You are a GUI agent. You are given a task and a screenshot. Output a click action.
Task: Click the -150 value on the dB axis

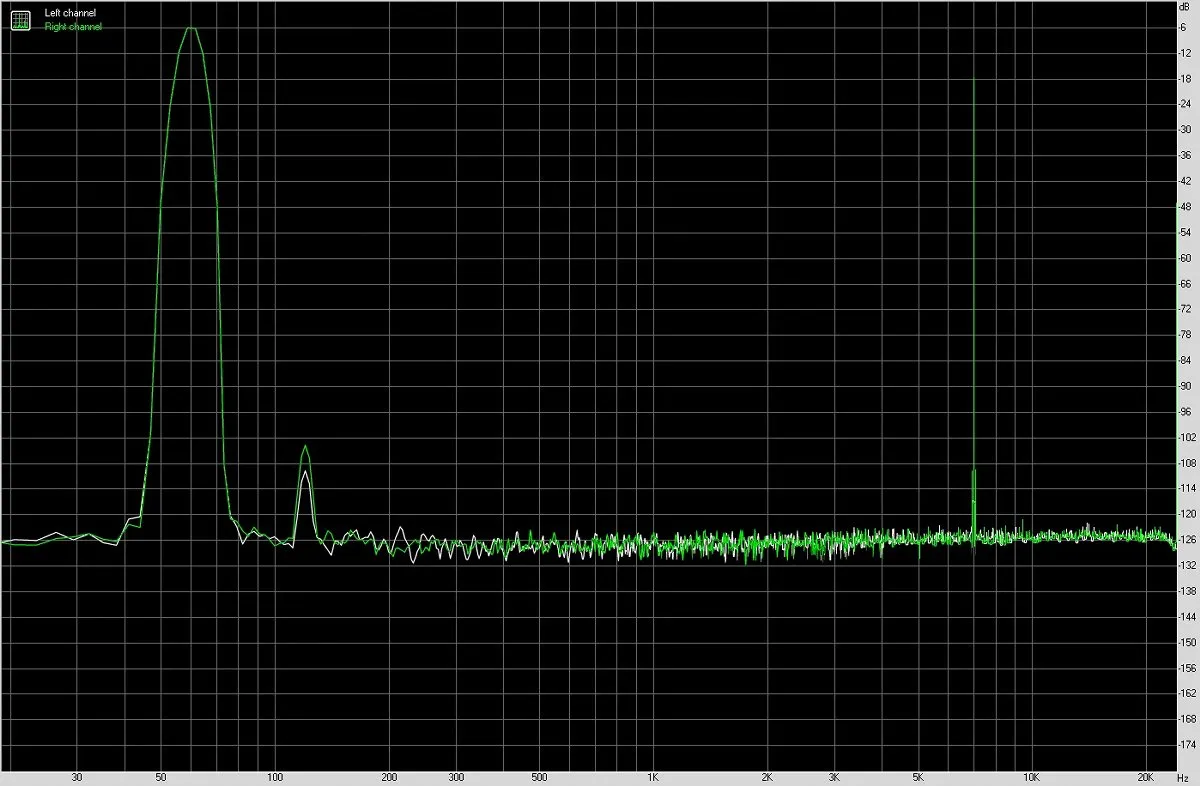(x=1187, y=642)
